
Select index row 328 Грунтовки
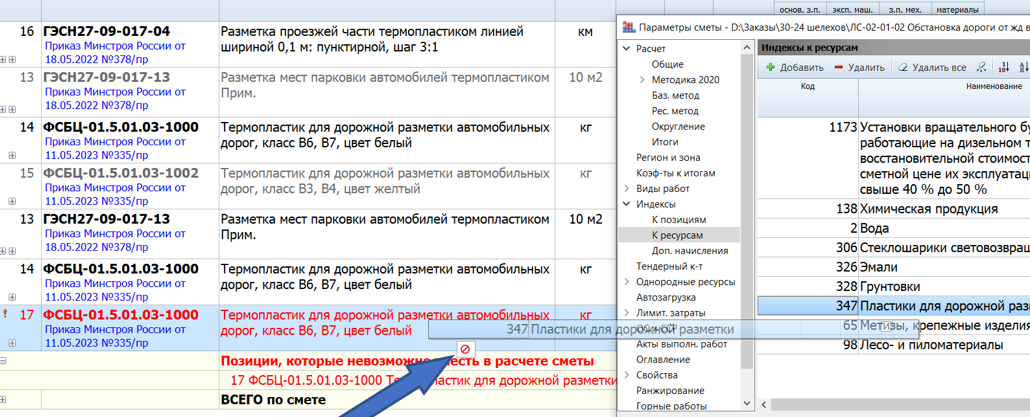(x=894, y=286)
